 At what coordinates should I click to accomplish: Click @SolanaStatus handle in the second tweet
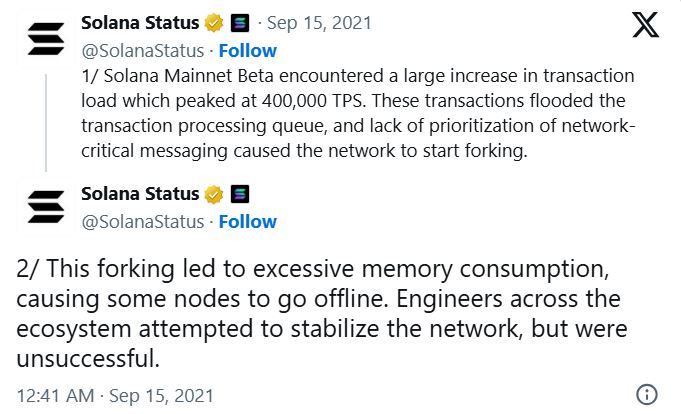pos(143,222)
